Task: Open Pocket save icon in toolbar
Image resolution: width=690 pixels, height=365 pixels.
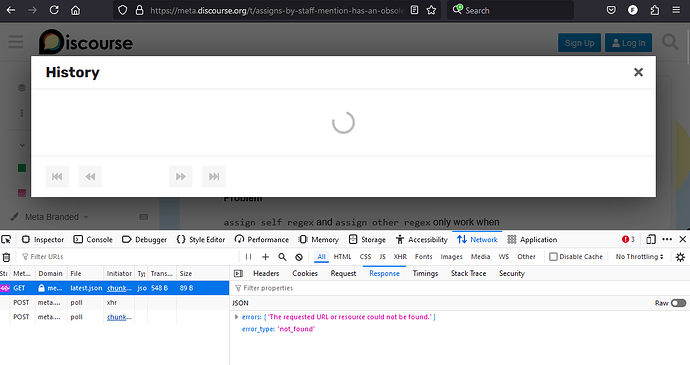Action: [x=611, y=10]
